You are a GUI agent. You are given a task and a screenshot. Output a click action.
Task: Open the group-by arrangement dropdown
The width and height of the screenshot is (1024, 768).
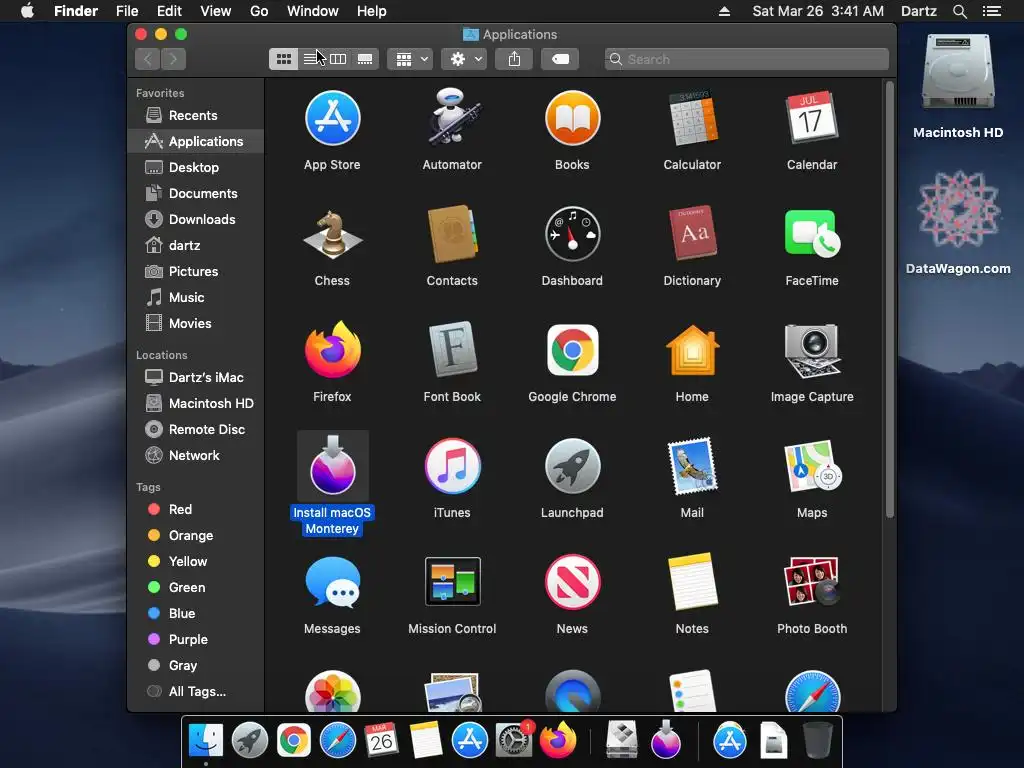(410, 59)
